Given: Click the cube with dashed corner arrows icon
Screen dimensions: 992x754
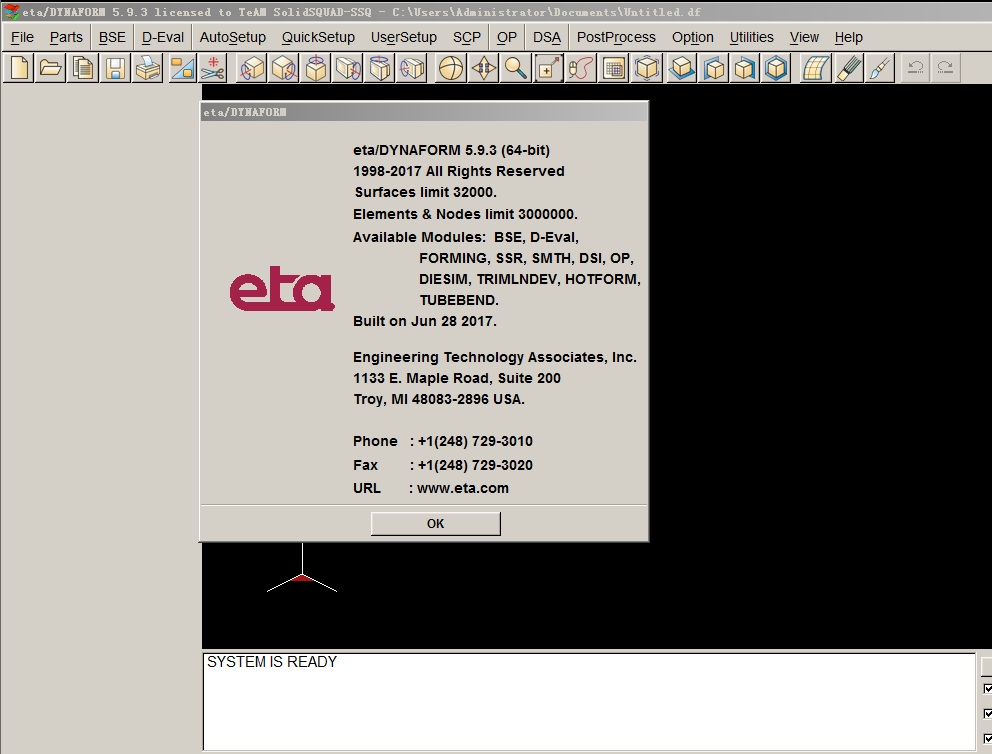Looking at the screenshot, I should click(x=647, y=68).
